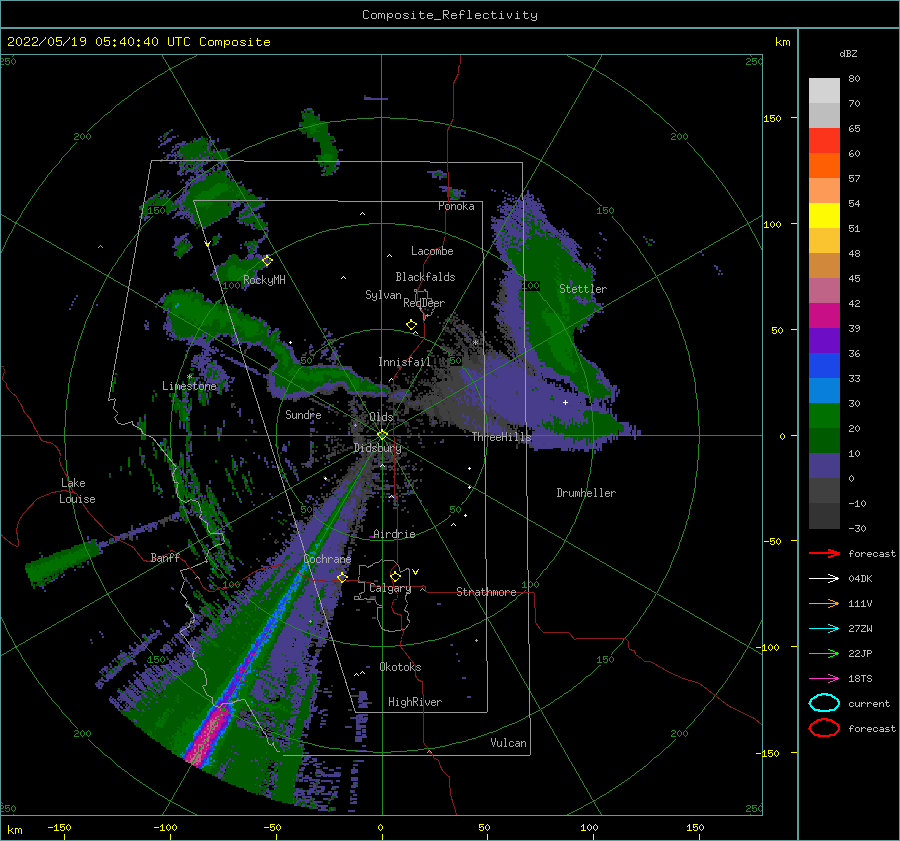
Task: Pick the orange swatch between 60 and 57 dBZ
Action: pos(824,166)
